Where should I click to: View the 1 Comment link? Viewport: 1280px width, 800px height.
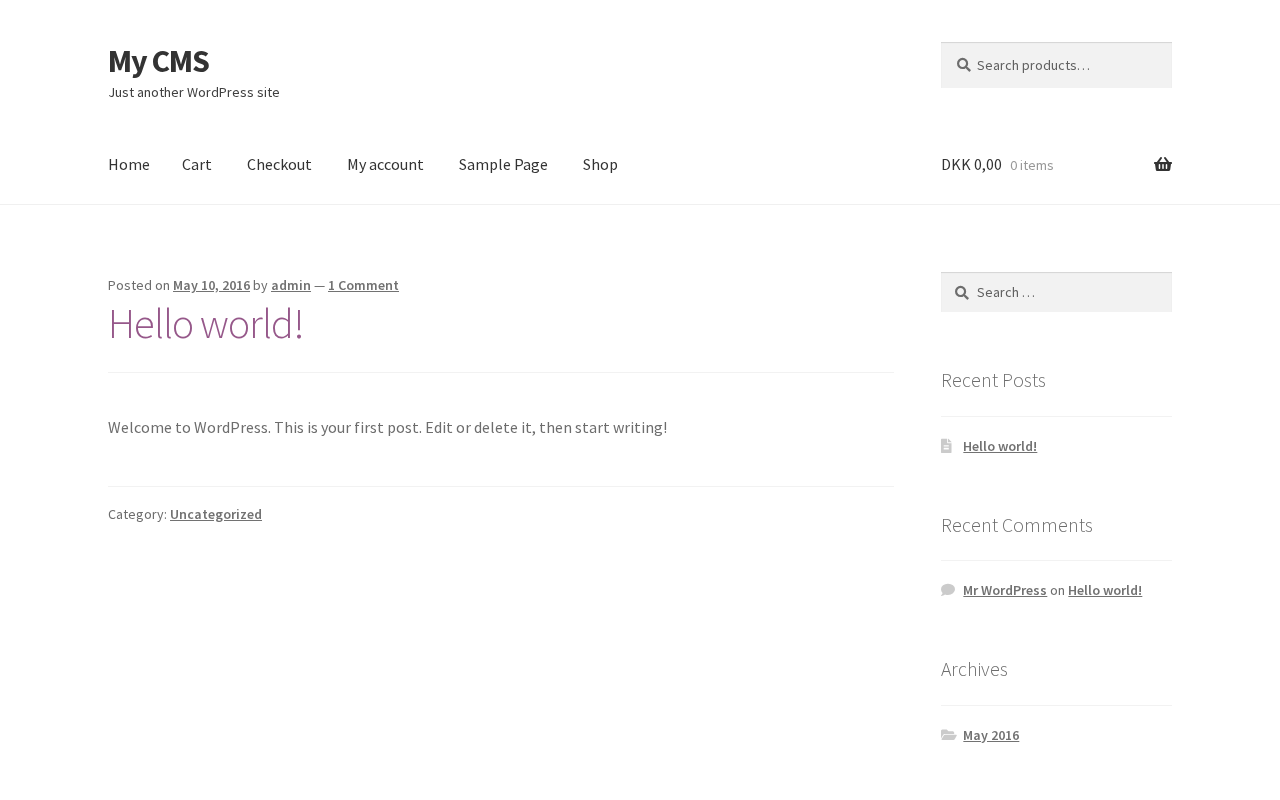363,285
